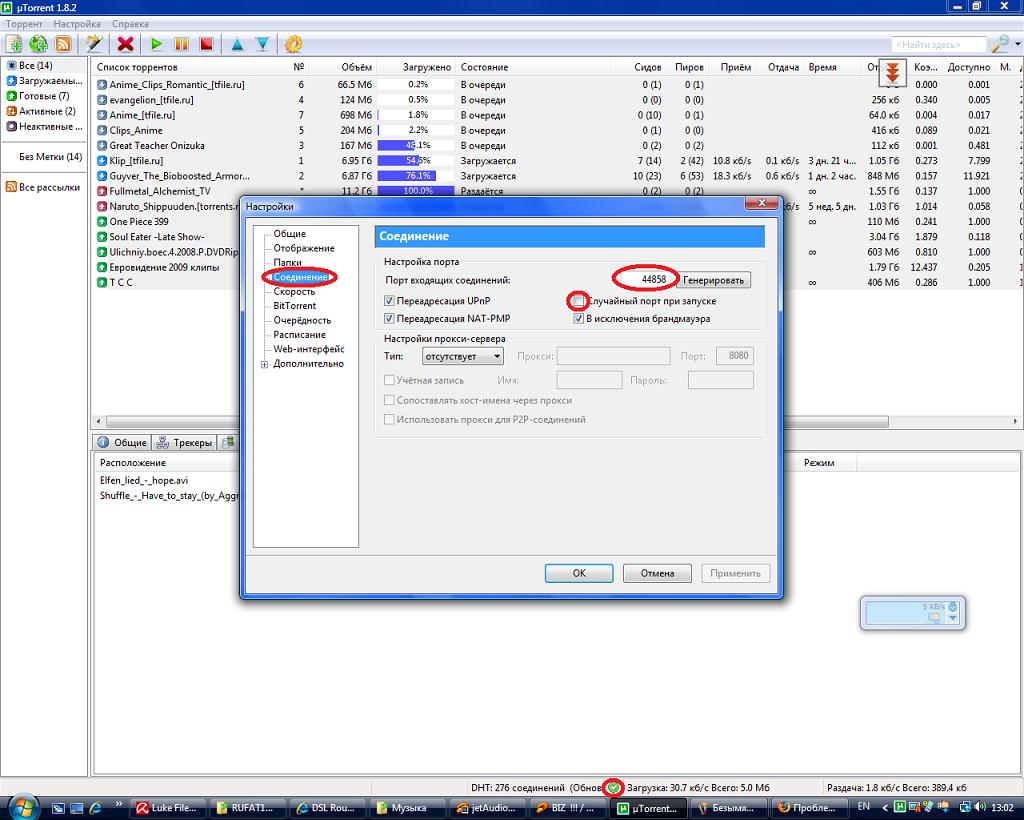Viewport: 1024px width, 820px height.
Task: Toggle Использовать прокси для P2P-соединений checkbox
Action: point(389,419)
